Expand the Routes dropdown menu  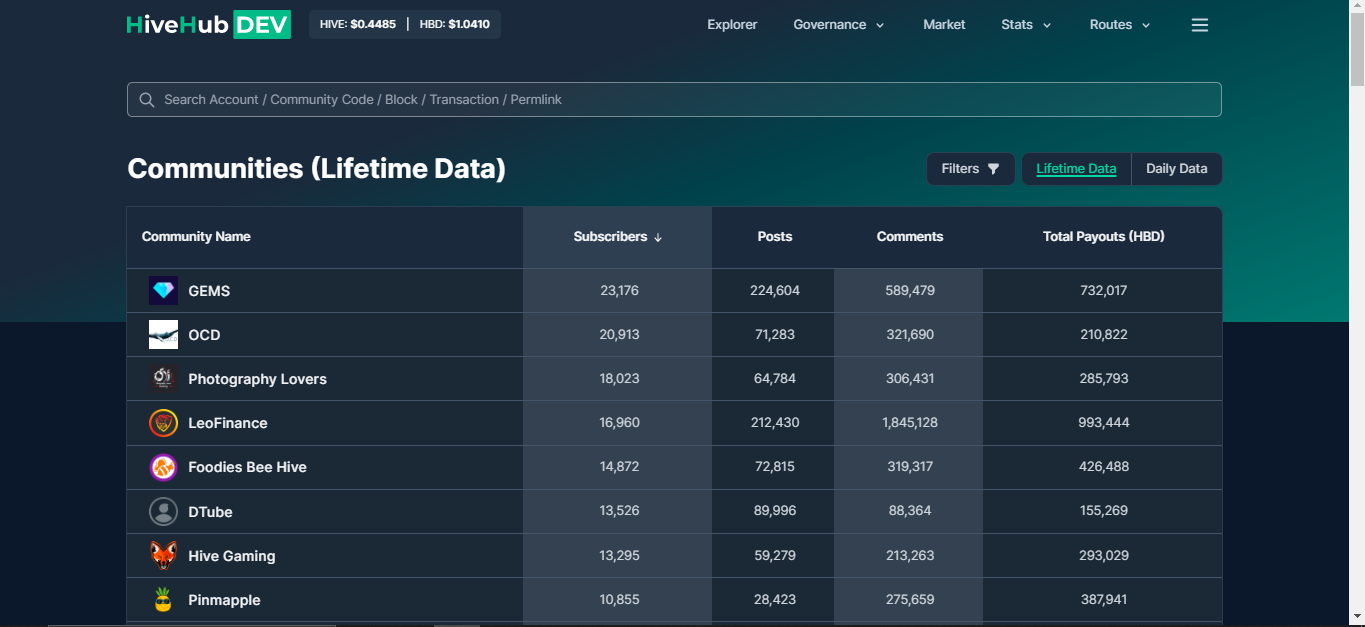coord(1120,25)
